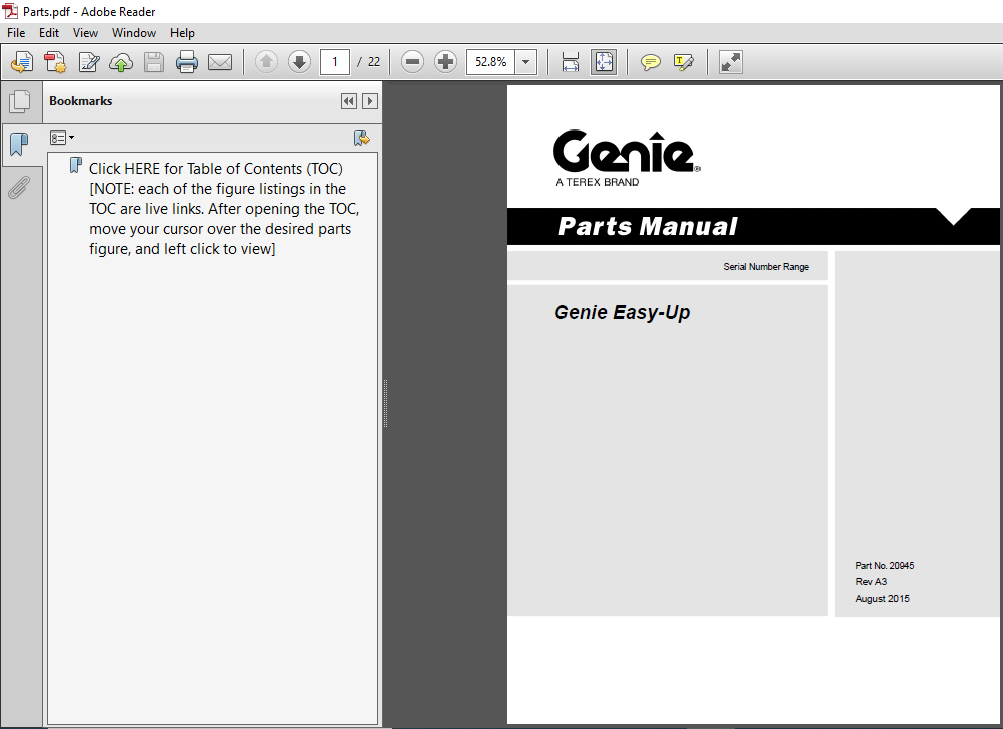Print the document using printer icon
Image resolution: width=1003 pixels, height=729 pixels.
[x=187, y=62]
